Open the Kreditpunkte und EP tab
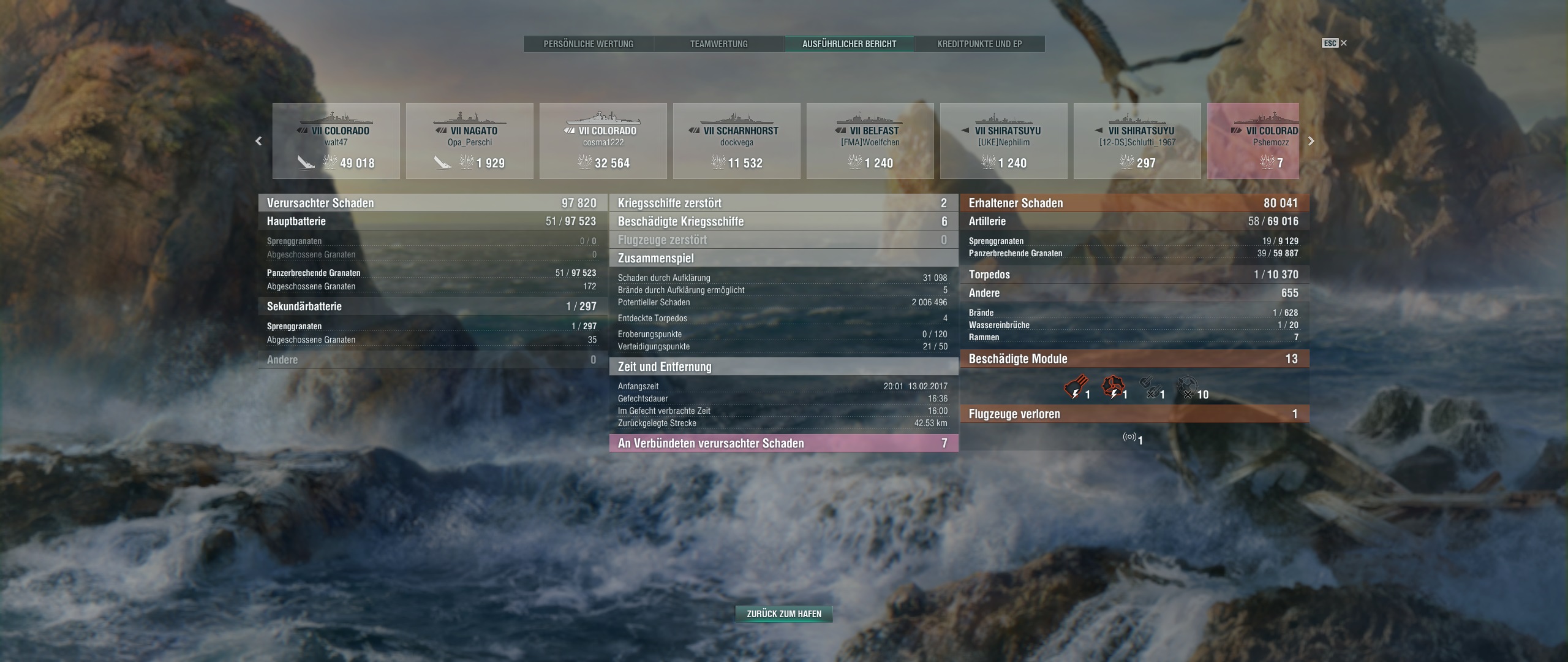 click(979, 44)
